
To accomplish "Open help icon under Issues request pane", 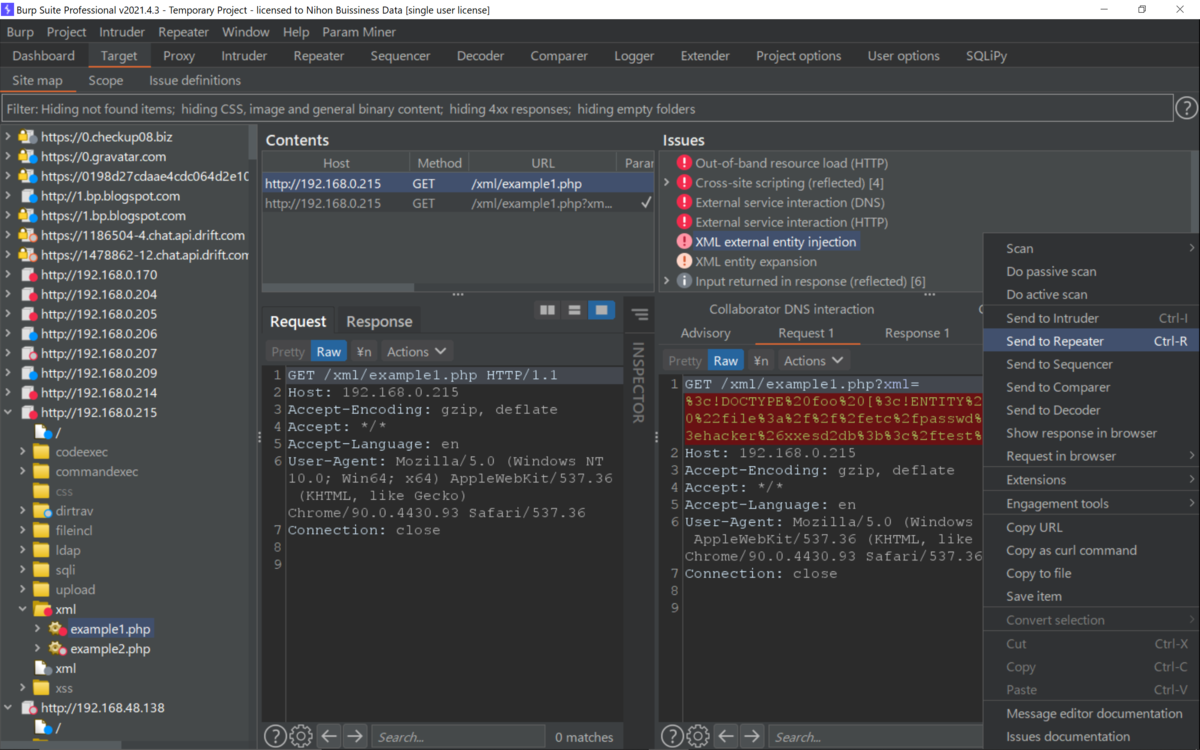I will coord(672,737).
